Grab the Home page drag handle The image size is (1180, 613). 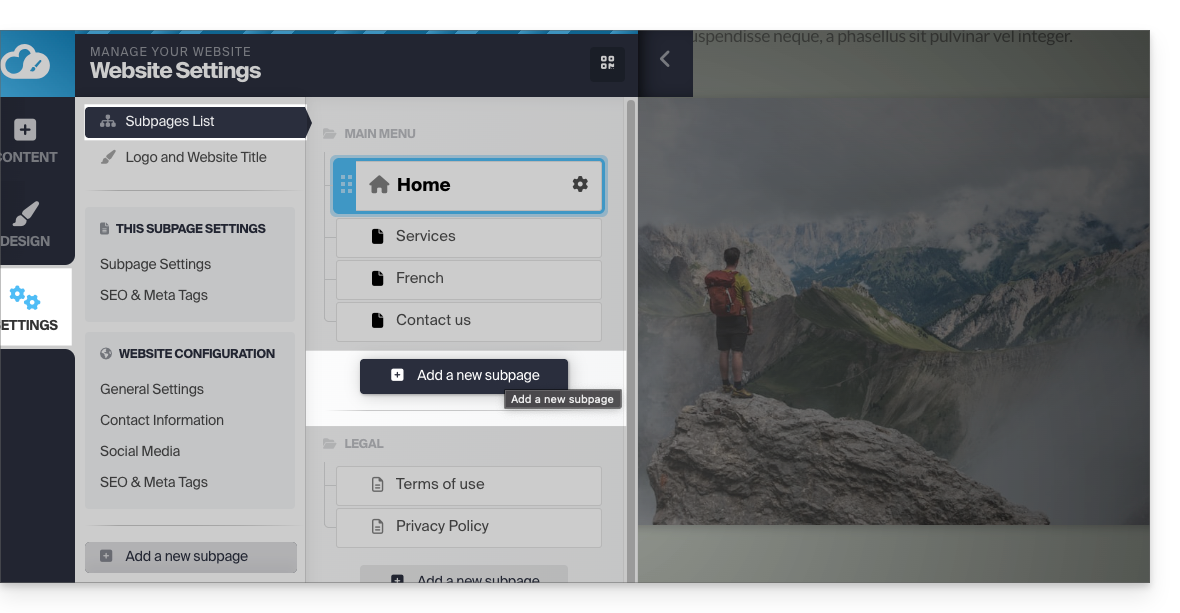(346, 185)
